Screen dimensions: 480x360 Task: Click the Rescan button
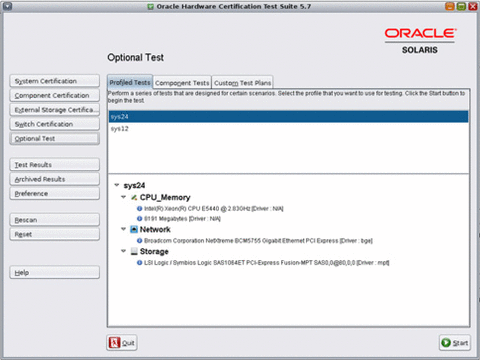[55, 220]
